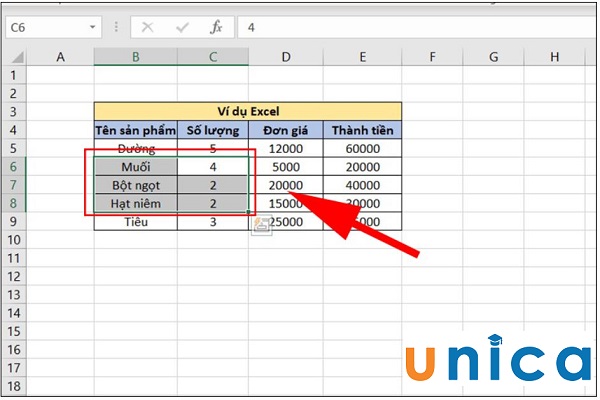The height and width of the screenshot is (400, 600).
Task: Select column F header
Action: tap(432, 57)
